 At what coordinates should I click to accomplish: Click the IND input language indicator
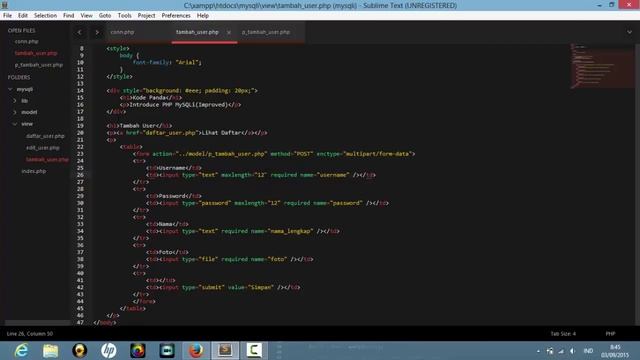coord(588,351)
